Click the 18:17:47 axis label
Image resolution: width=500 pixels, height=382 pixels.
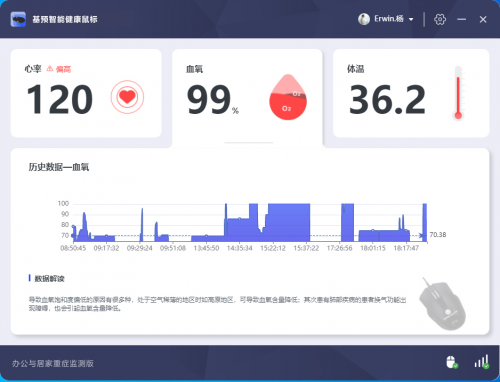[x=406, y=248]
